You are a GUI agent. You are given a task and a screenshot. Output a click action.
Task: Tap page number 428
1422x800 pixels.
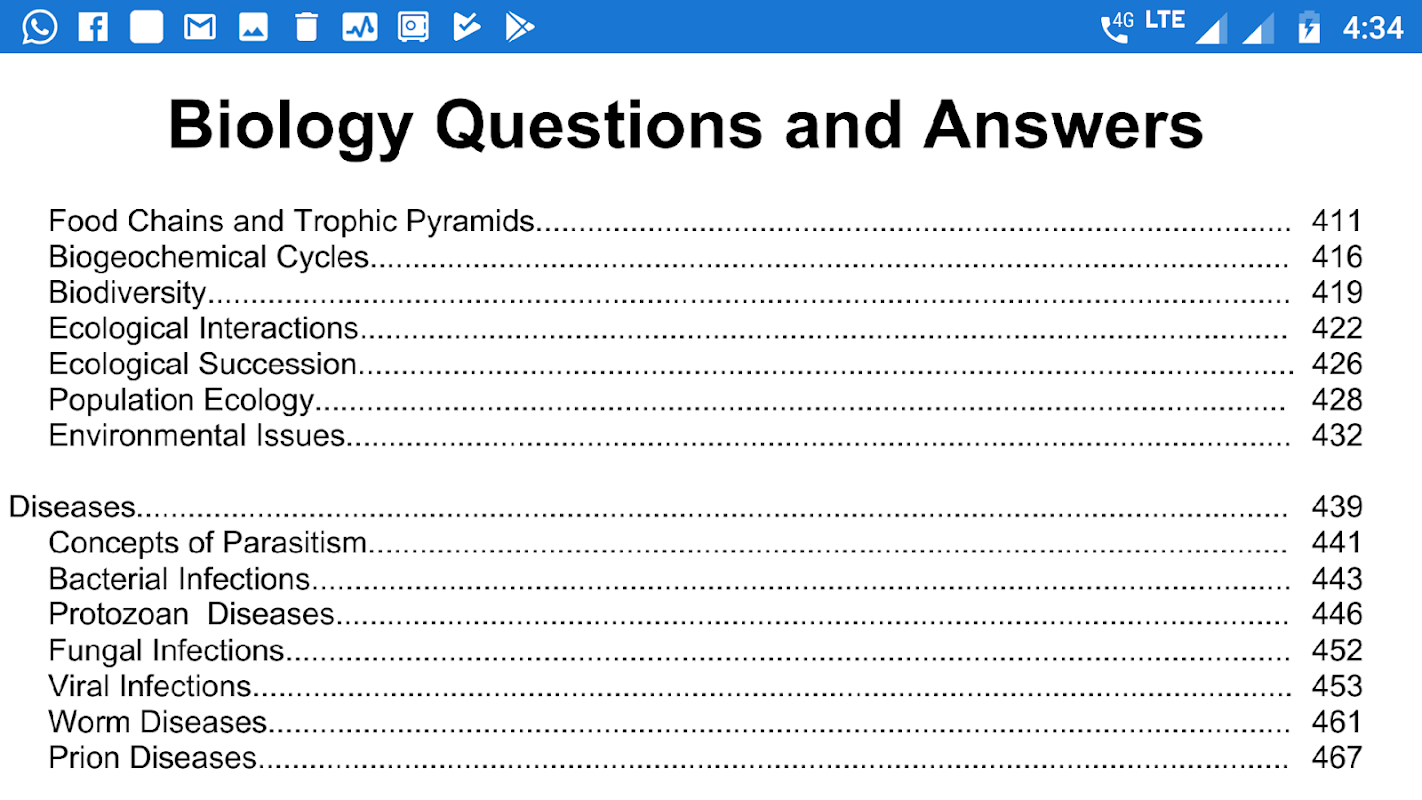[1337, 400]
